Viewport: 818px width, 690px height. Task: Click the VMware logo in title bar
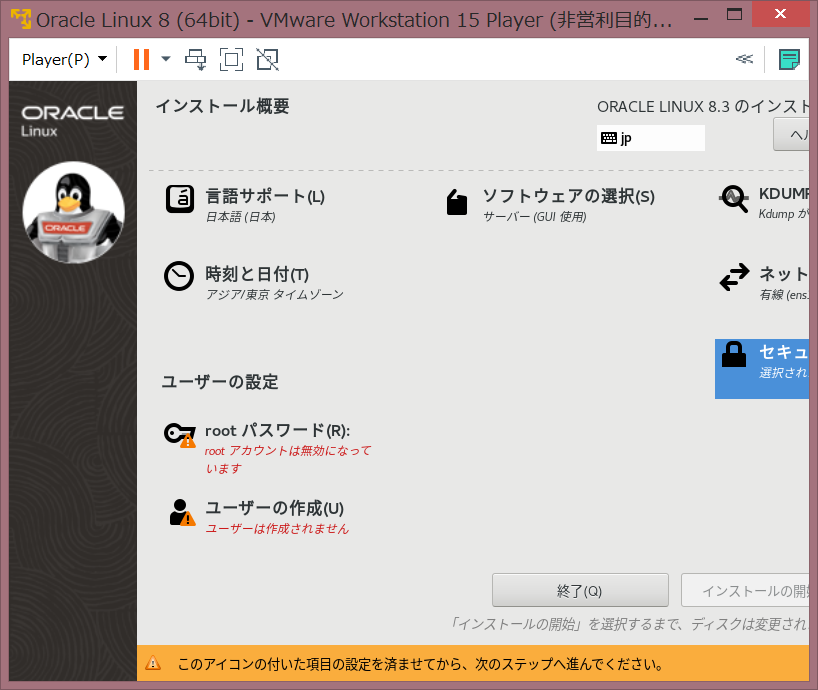(21, 19)
